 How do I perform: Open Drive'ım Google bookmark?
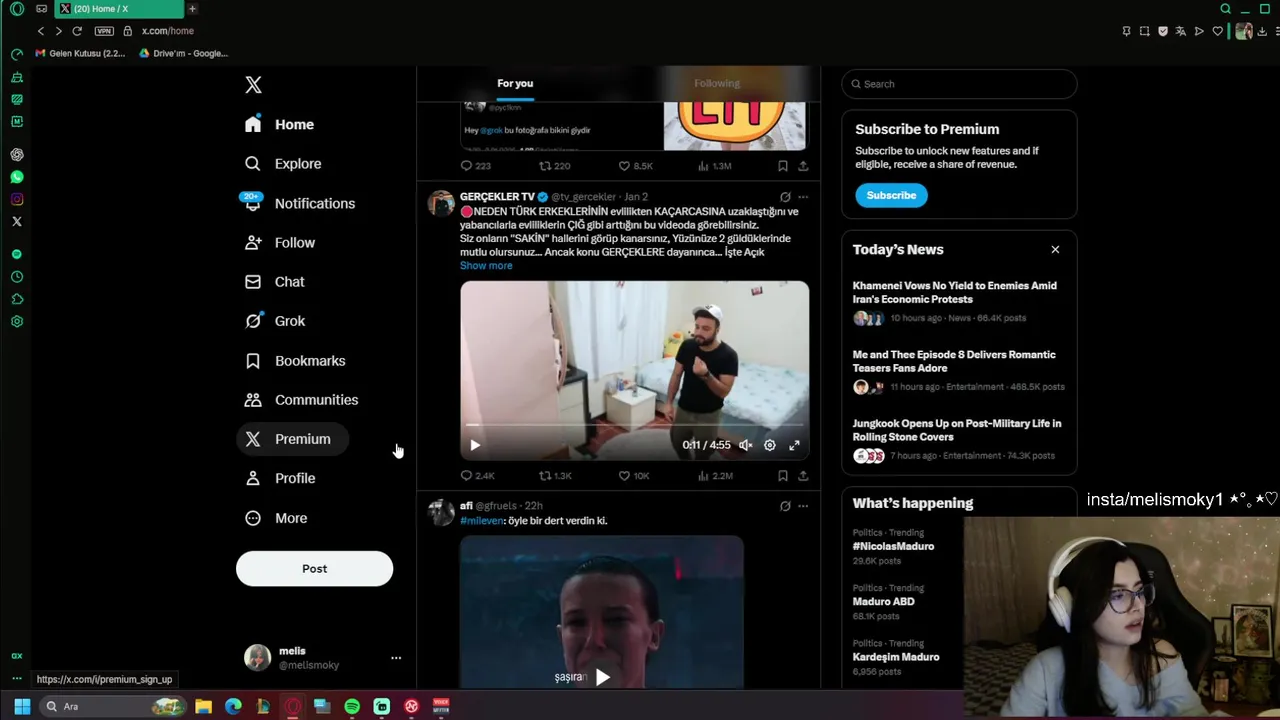(x=184, y=54)
